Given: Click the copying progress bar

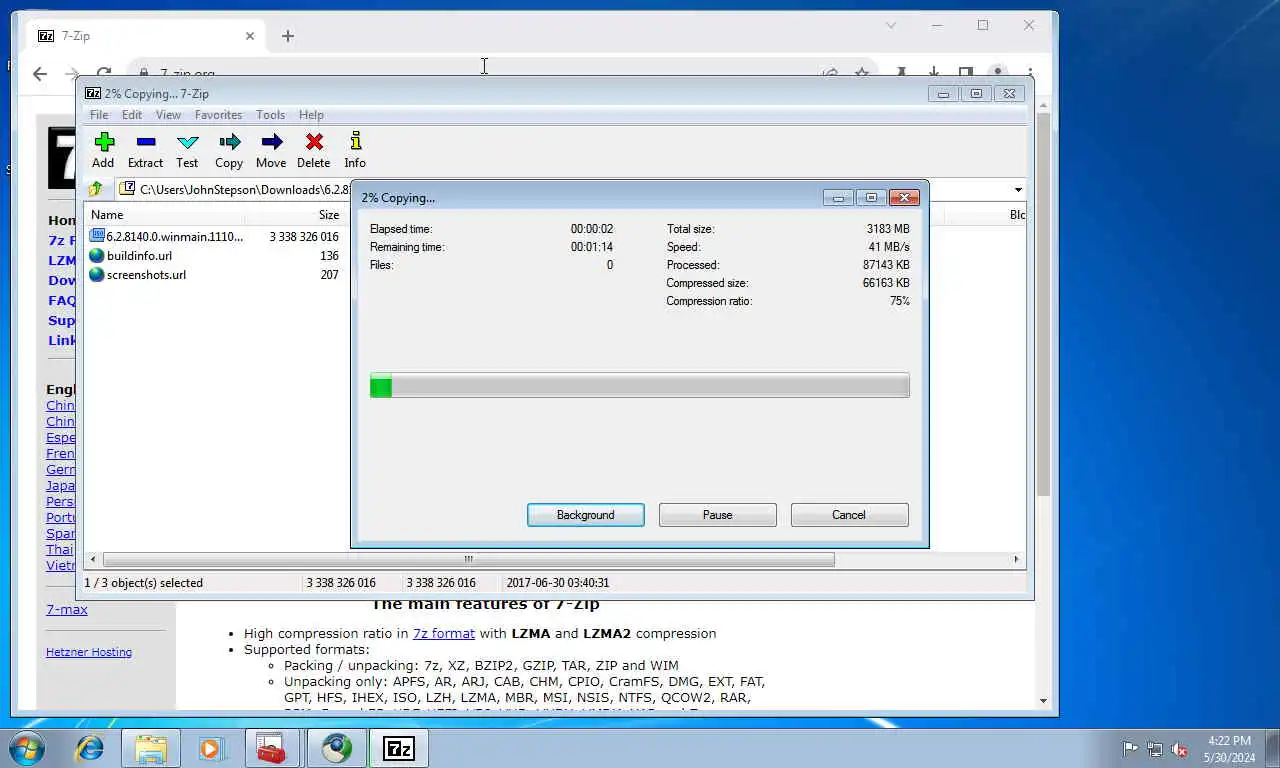Looking at the screenshot, I should (640, 385).
